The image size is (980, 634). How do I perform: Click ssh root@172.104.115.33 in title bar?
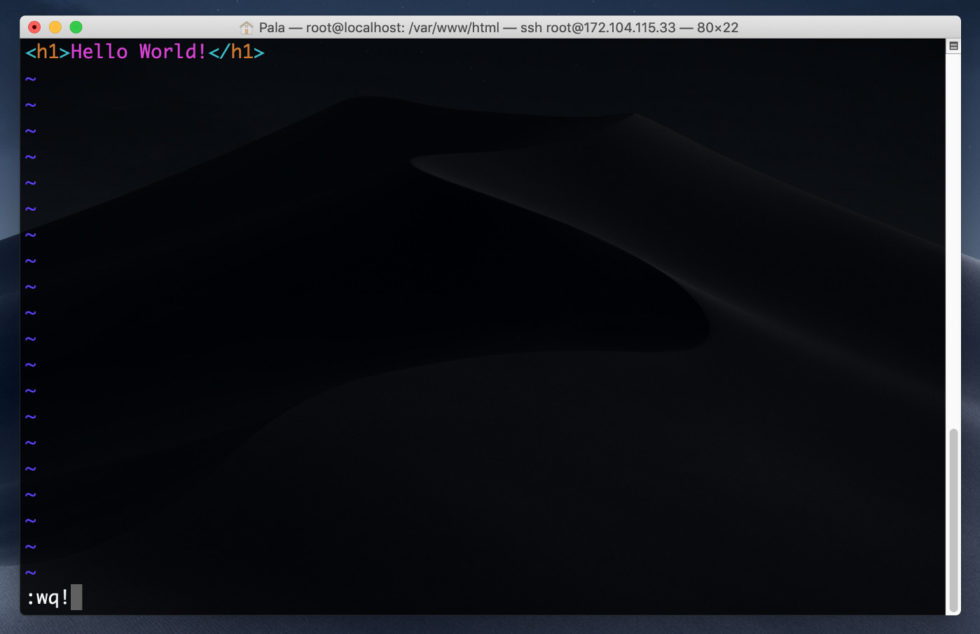pyautogui.click(x=594, y=27)
